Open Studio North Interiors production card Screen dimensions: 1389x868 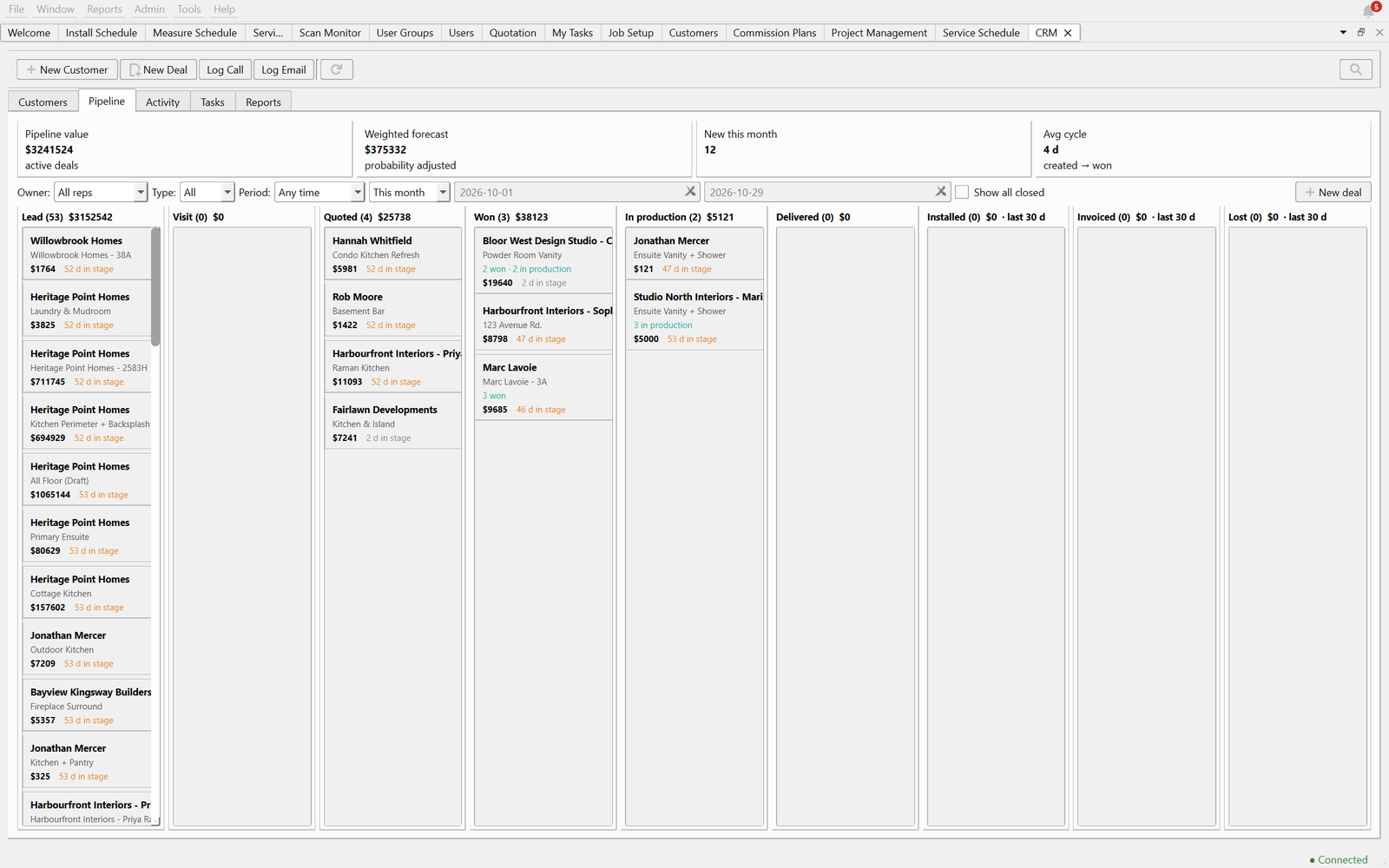click(694, 318)
